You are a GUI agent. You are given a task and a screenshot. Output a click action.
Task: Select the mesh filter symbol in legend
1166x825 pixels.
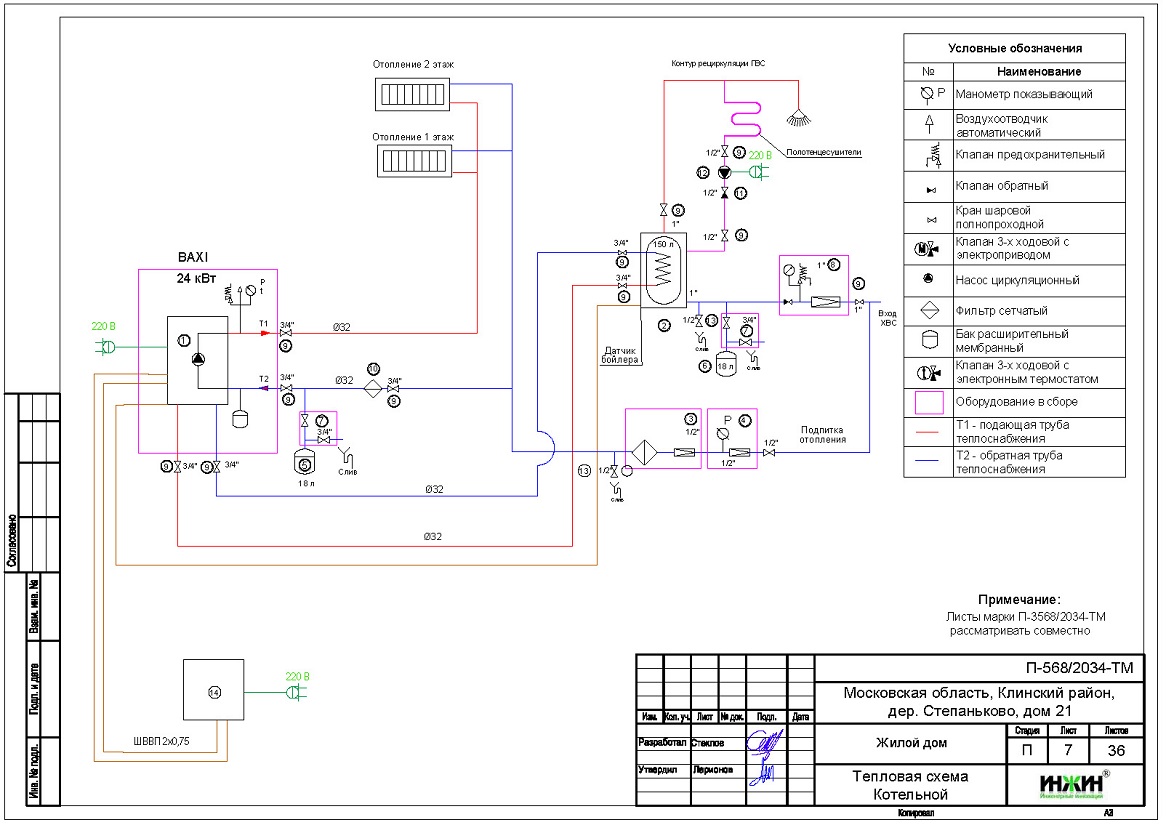(x=928, y=310)
